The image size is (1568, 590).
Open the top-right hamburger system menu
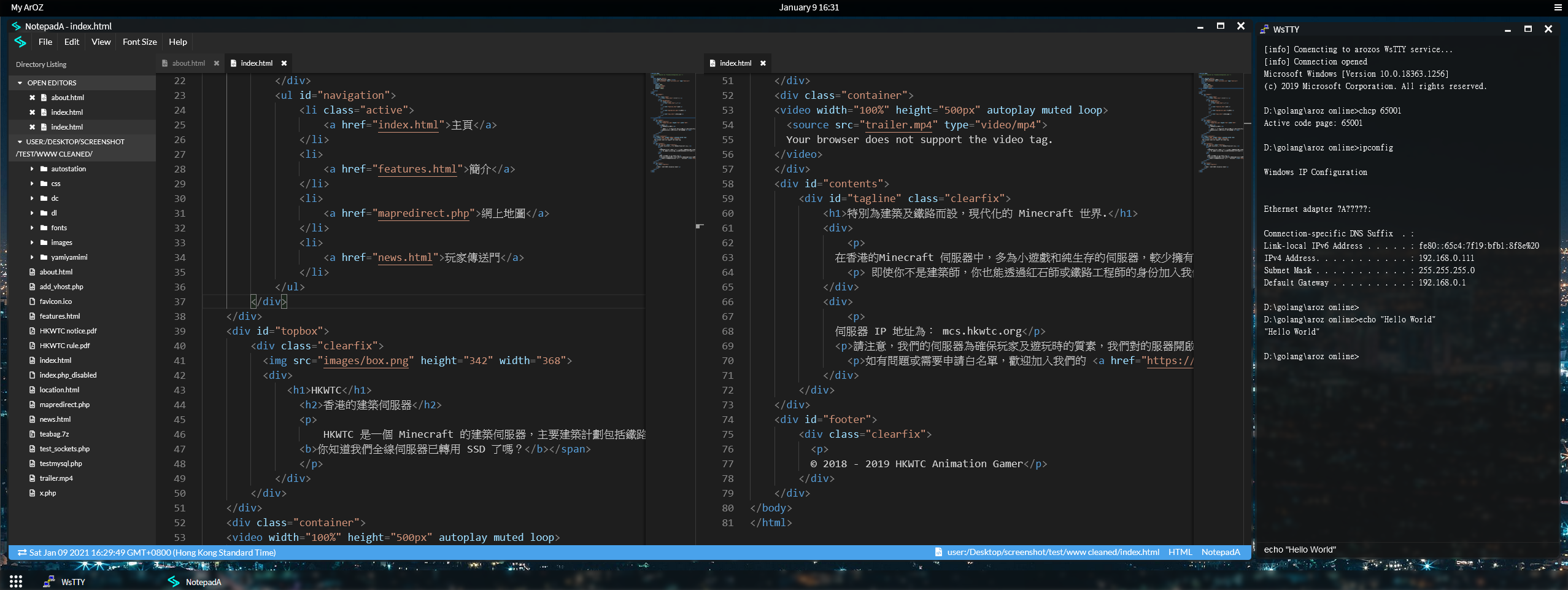(1558, 7)
